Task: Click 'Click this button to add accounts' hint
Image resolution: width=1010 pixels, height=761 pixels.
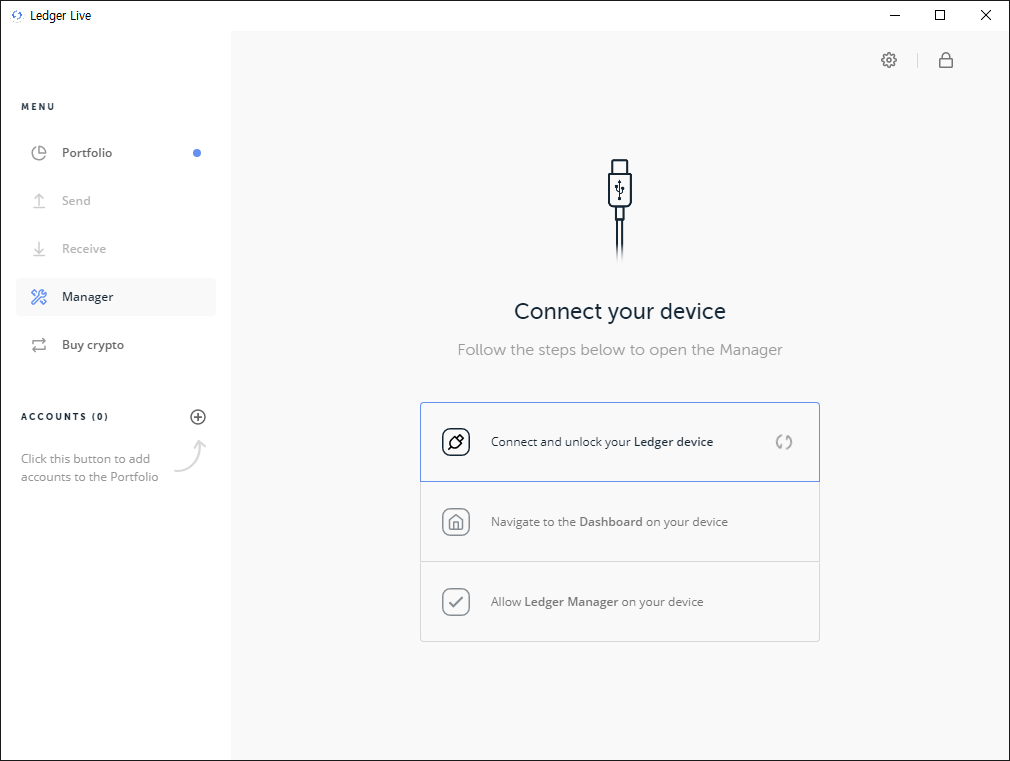Action: click(x=90, y=468)
